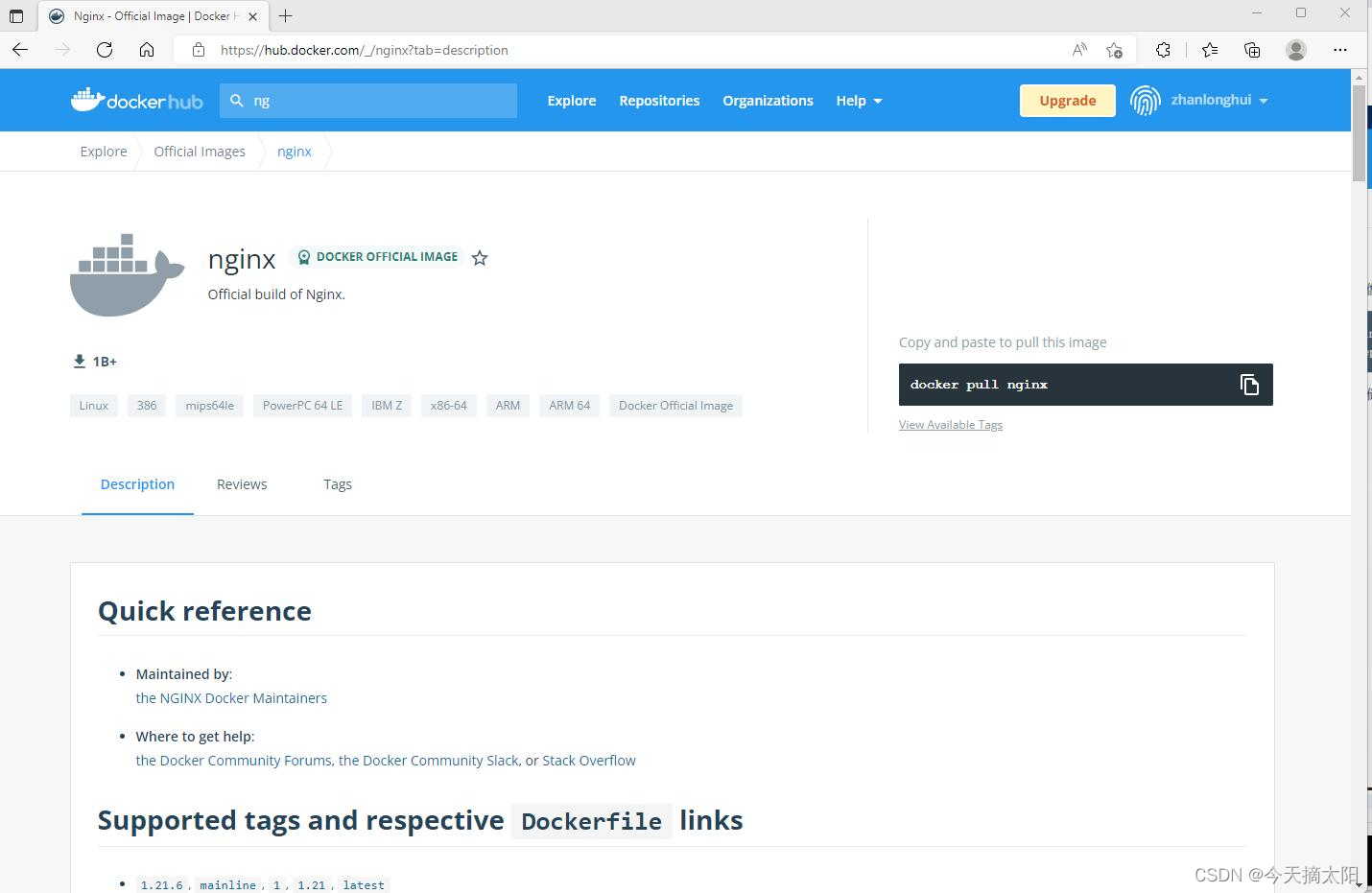Click the ARM 64 tag chip

570,406
